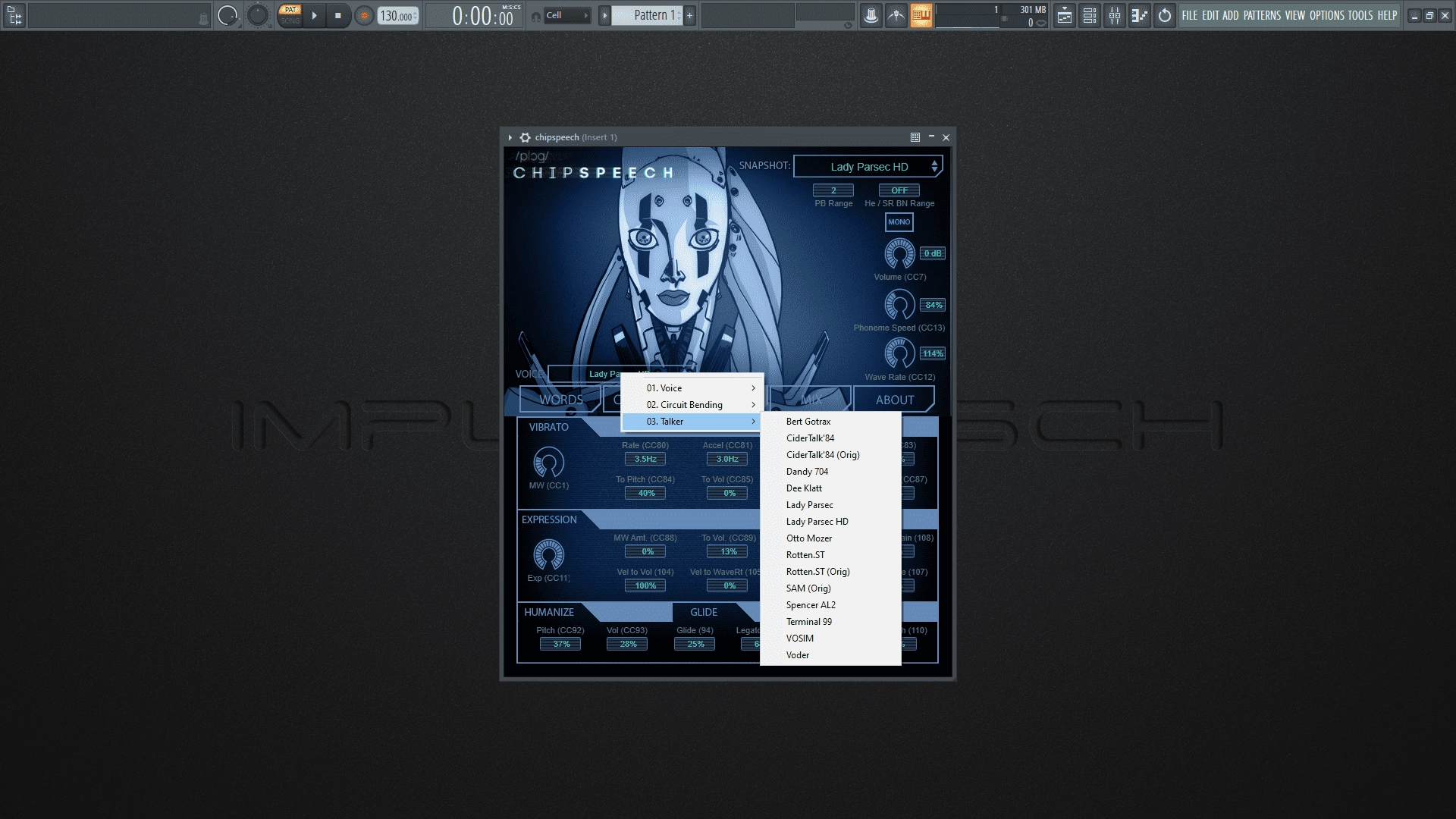Choose Terminal 99 talker
The height and width of the screenshot is (819, 1456).
click(830, 622)
